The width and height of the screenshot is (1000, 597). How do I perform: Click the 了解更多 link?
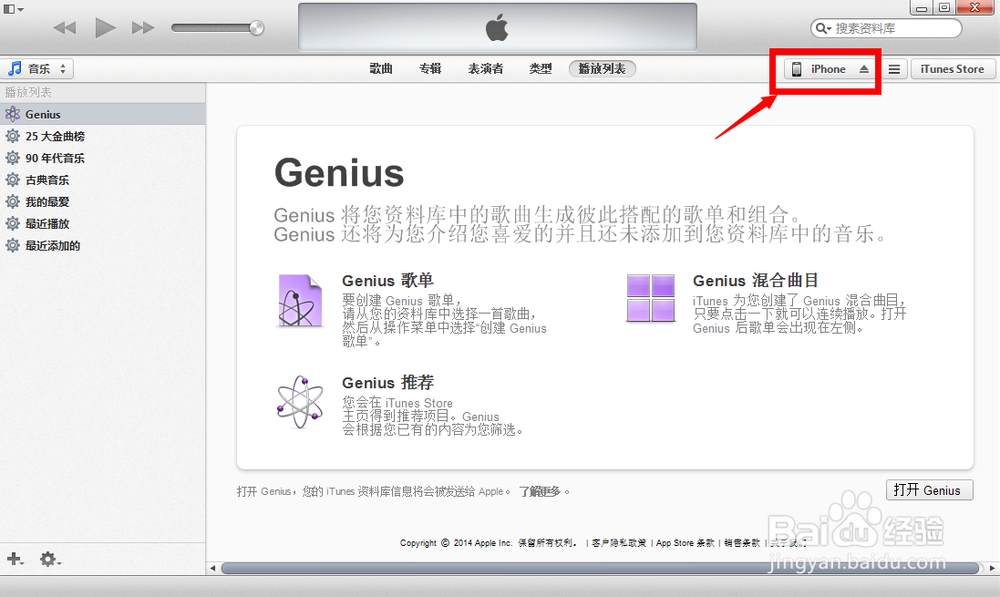tap(540, 492)
